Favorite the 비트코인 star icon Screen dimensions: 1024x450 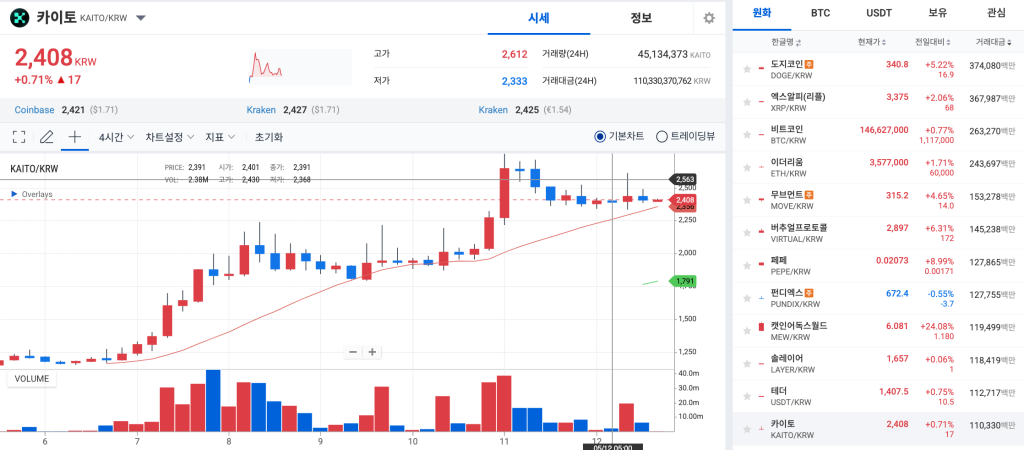[x=748, y=135]
